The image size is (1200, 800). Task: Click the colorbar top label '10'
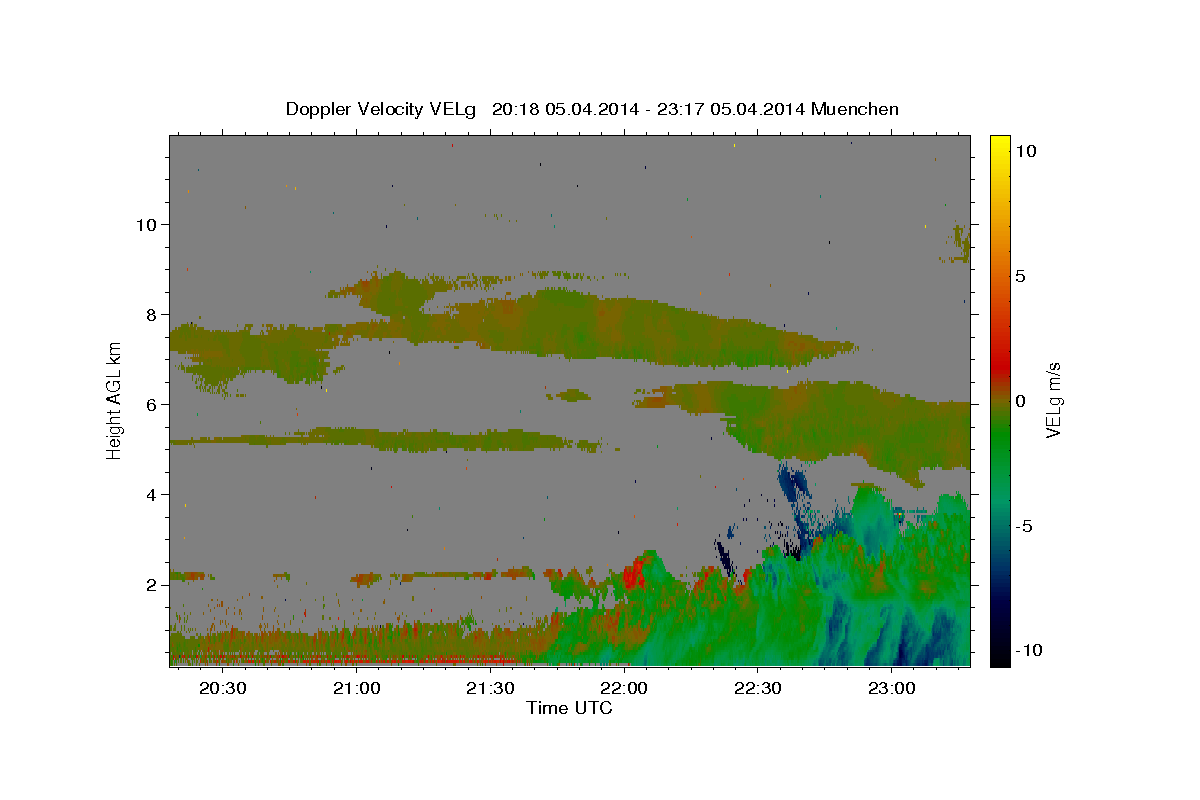pyautogui.click(x=1025, y=151)
